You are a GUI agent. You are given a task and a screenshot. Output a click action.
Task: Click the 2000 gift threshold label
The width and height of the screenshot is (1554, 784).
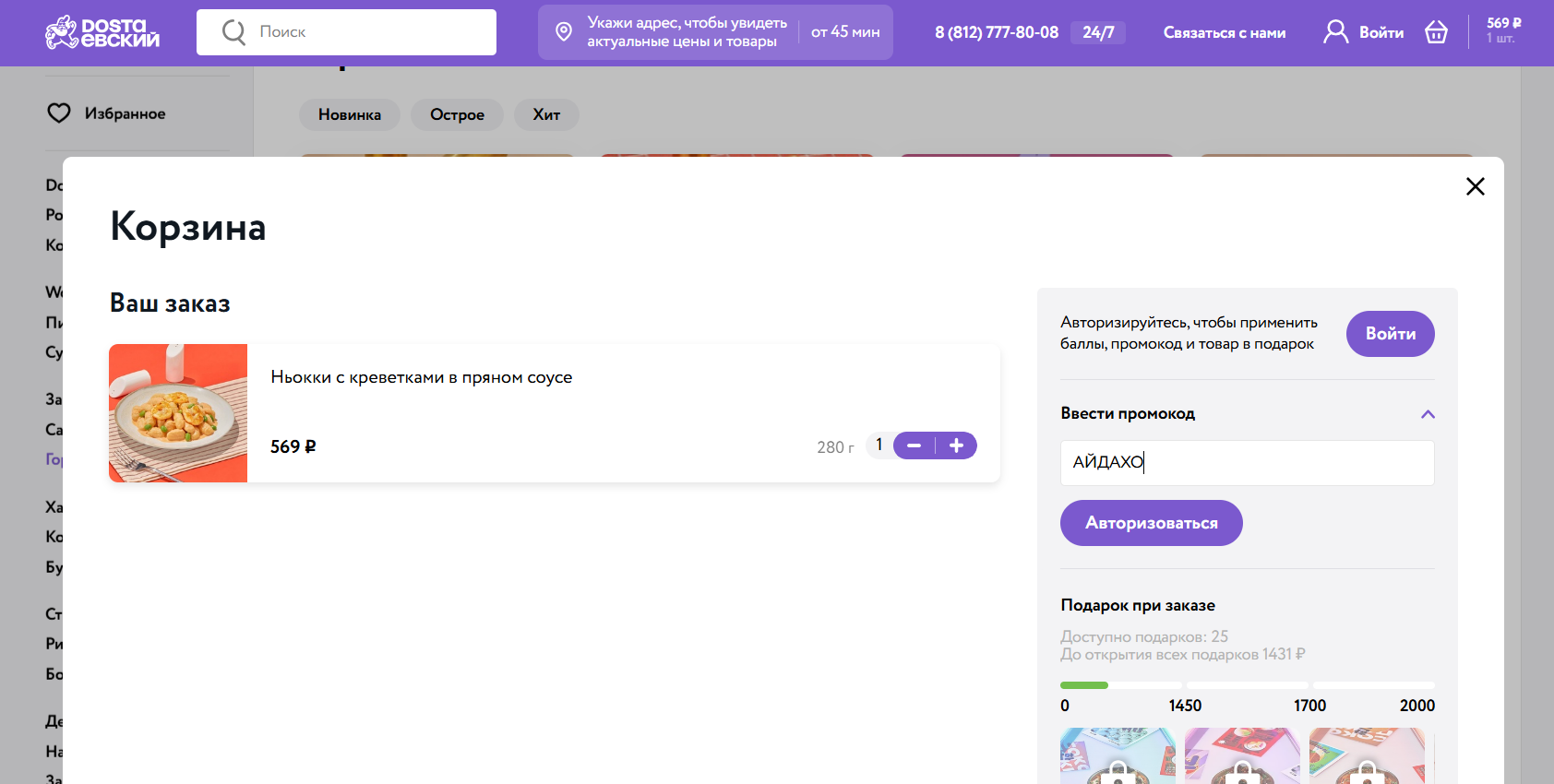click(x=1417, y=706)
